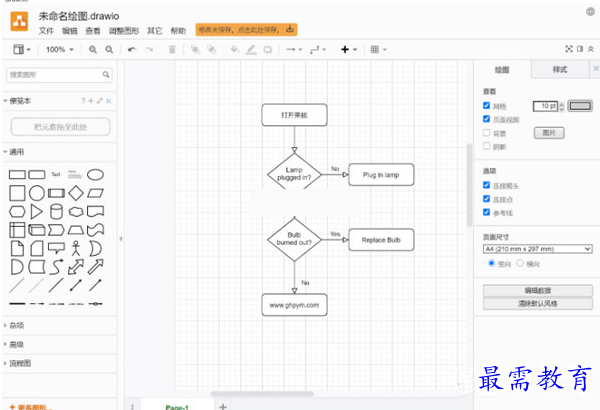Click the draw.io orange logo icon

click(x=19, y=21)
